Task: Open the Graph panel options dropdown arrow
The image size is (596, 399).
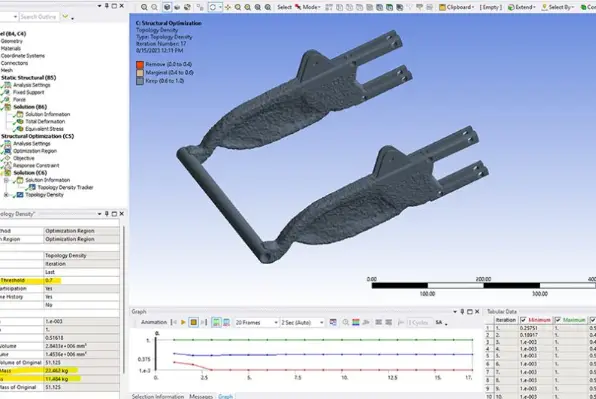Action: point(455,312)
